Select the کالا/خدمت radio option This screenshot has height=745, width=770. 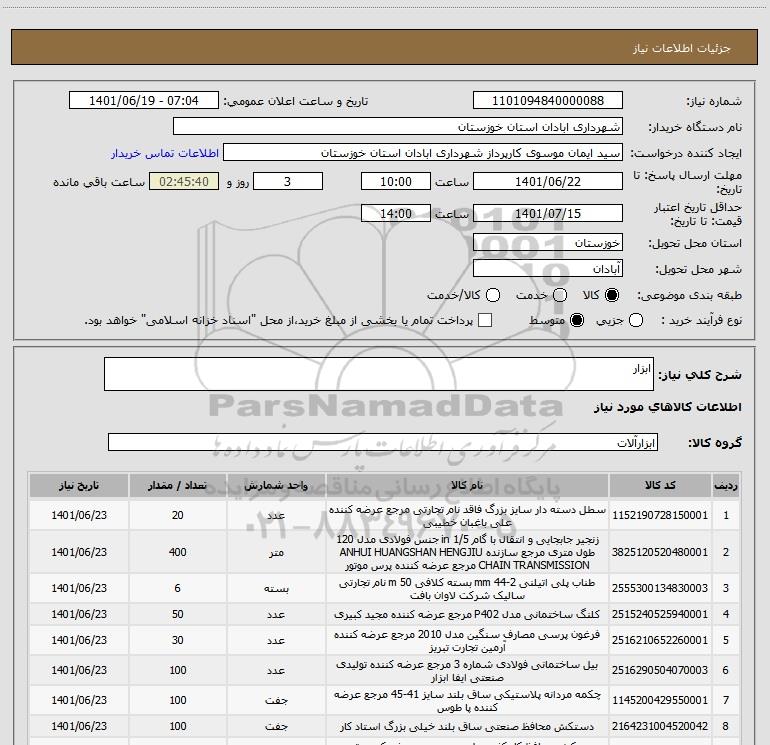click(x=493, y=295)
